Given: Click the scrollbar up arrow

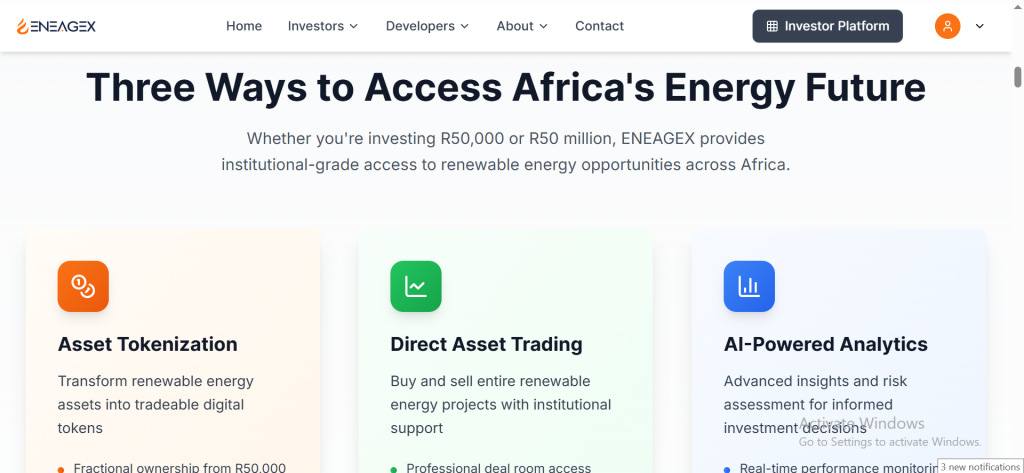Looking at the screenshot, I should click(1017, 58).
